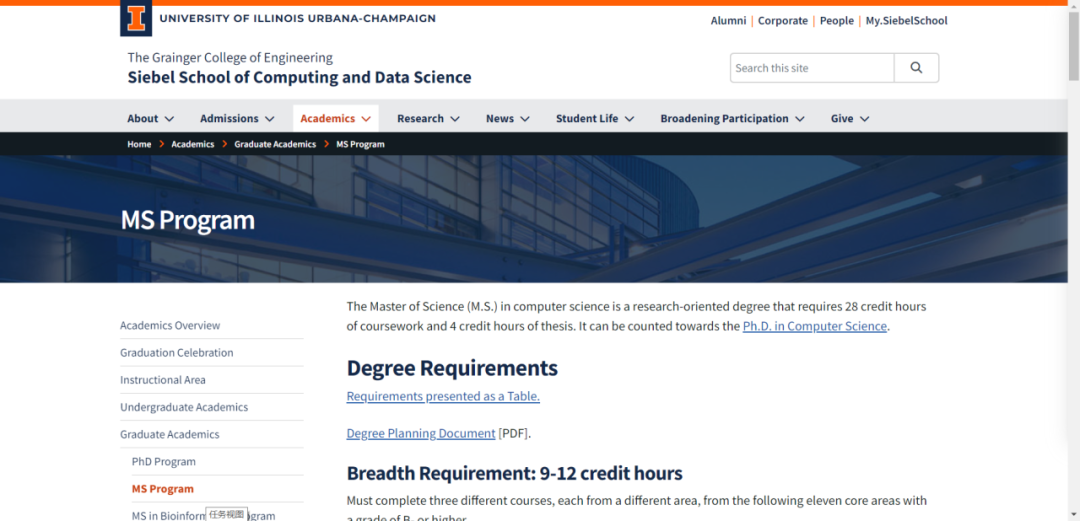The image size is (1080, 521).
Task: Open the Ph.D. in Computer Science link
Action: (814, 326)
